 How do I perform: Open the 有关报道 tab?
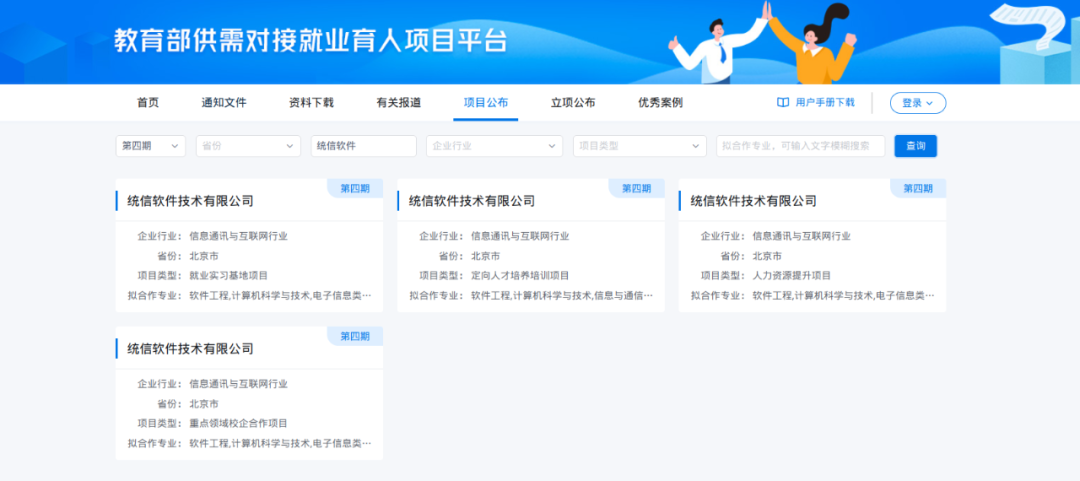[x=399, y=103]
